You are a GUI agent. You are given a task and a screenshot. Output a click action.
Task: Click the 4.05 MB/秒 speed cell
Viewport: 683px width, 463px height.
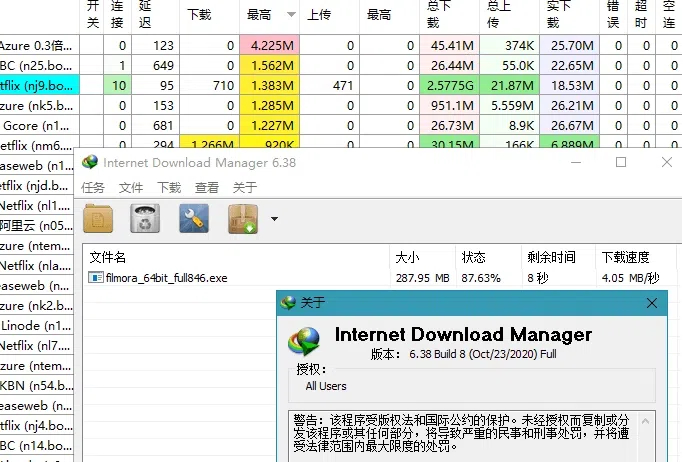coord(630,278)
